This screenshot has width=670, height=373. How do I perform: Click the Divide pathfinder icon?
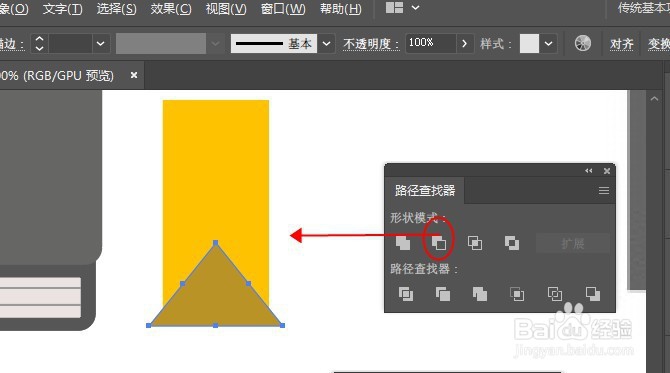click(406, 294)
